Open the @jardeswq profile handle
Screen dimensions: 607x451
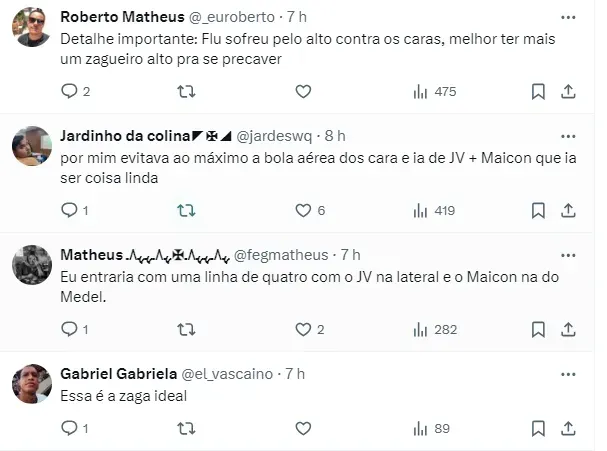(x=279, y=135)
